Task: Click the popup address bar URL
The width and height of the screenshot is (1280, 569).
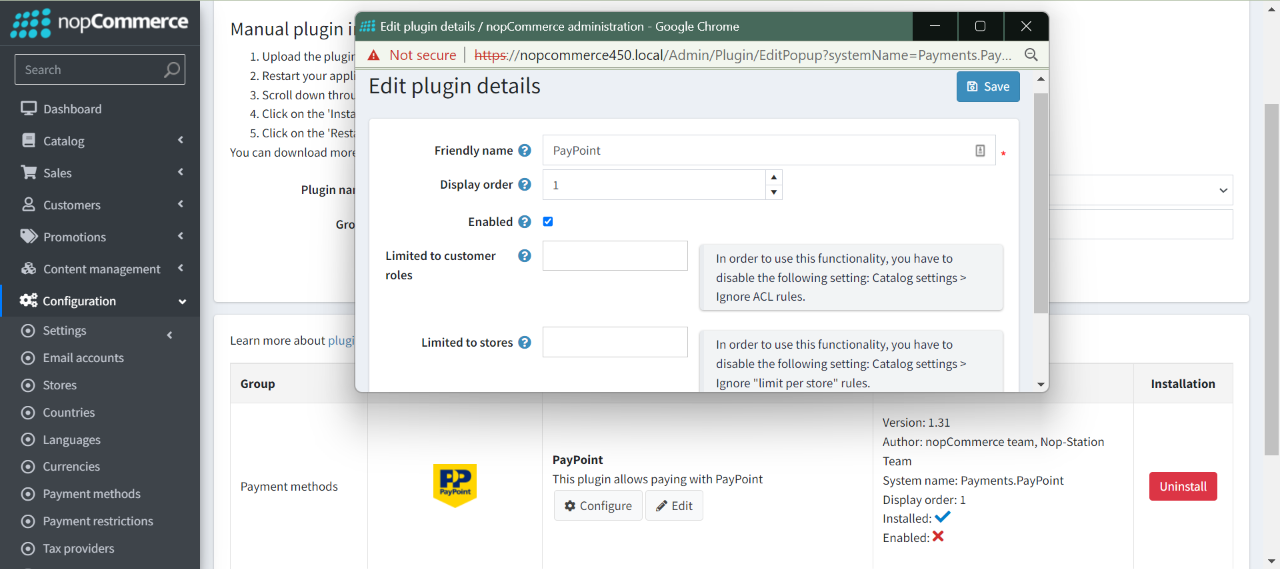Action: click(743, 55)
